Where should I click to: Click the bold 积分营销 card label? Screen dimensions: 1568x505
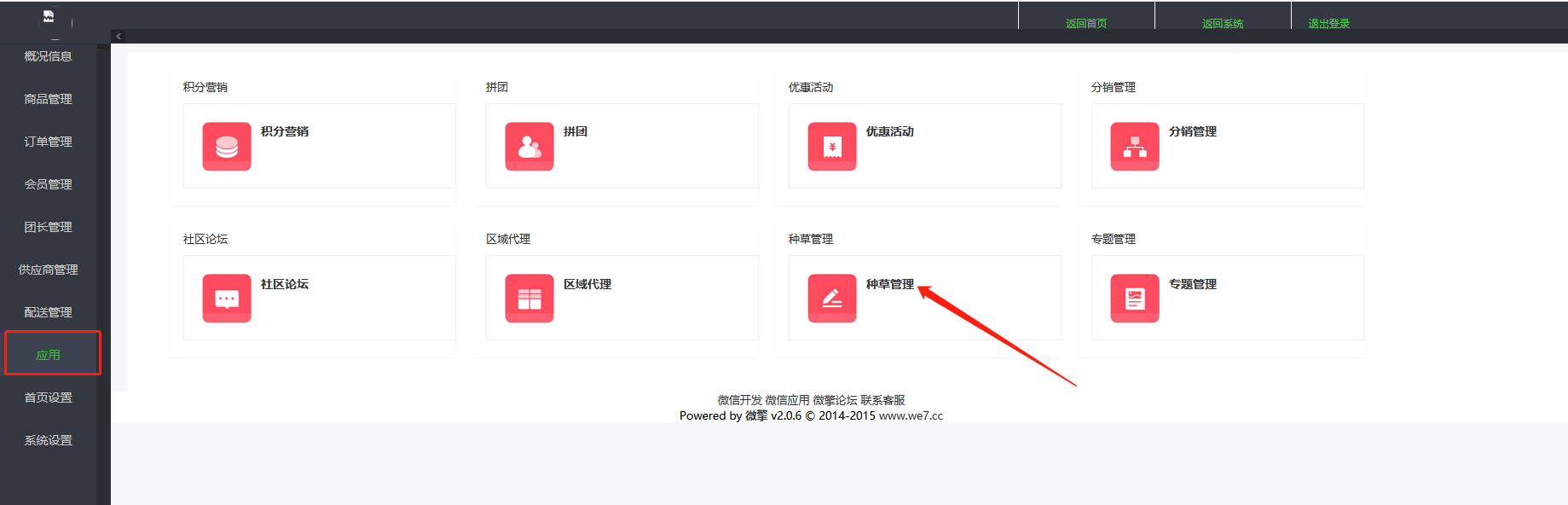[285, 131]
